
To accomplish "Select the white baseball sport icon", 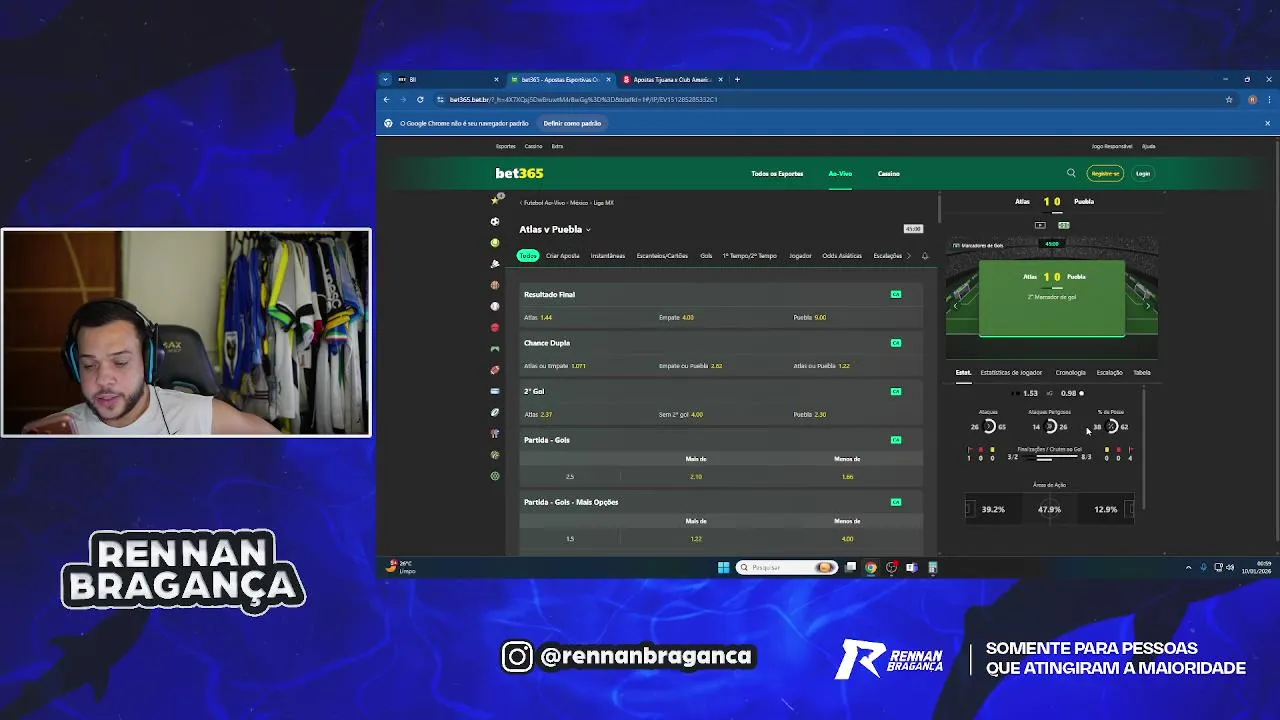I will click(494, 306).
